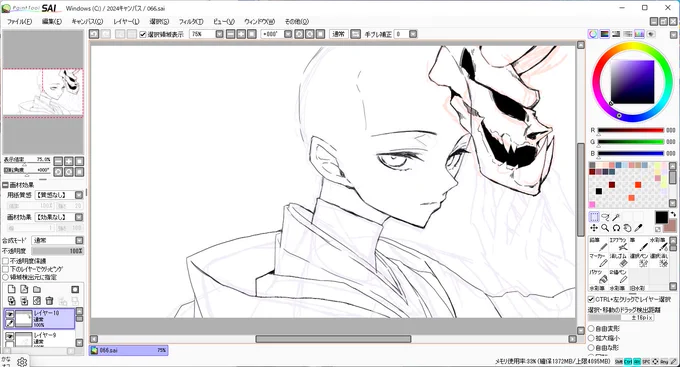680x367 pixels.
Task: Delete the current layer with trash icon
Action: 49,301
